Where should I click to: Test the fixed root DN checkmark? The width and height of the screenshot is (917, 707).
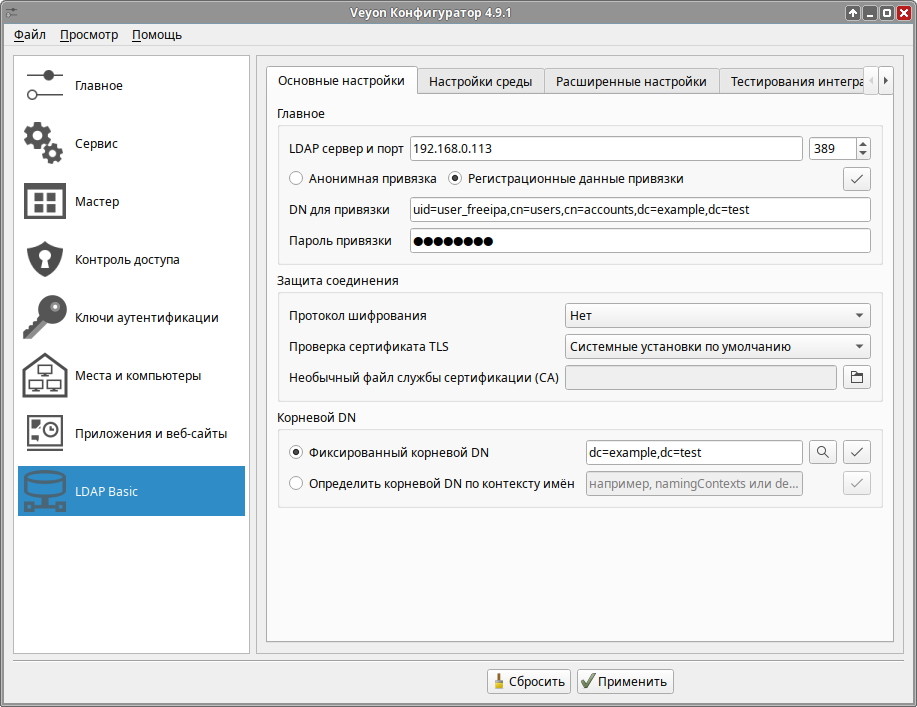(857, 452)
